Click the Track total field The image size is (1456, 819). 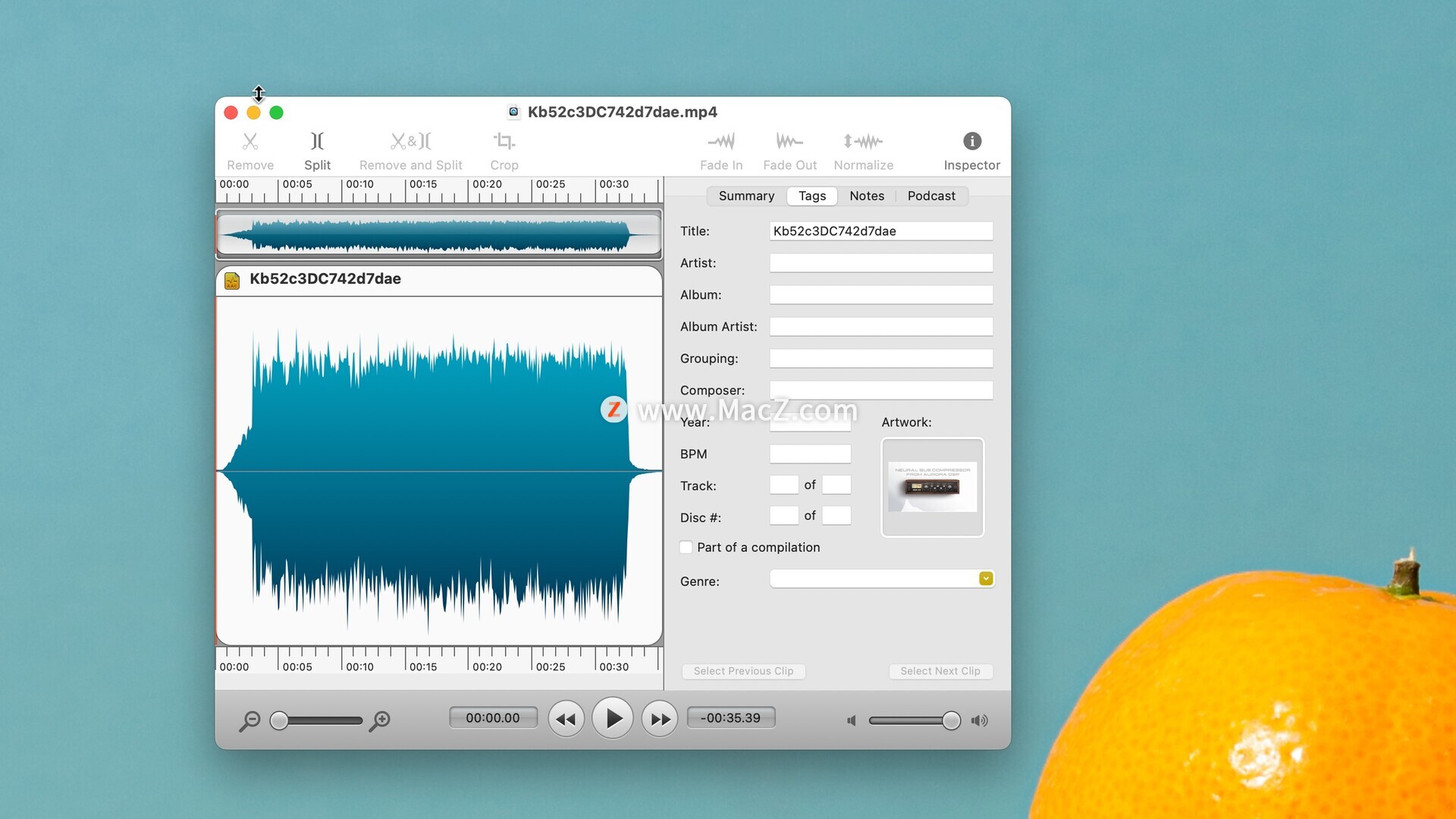tap(836, 485)
